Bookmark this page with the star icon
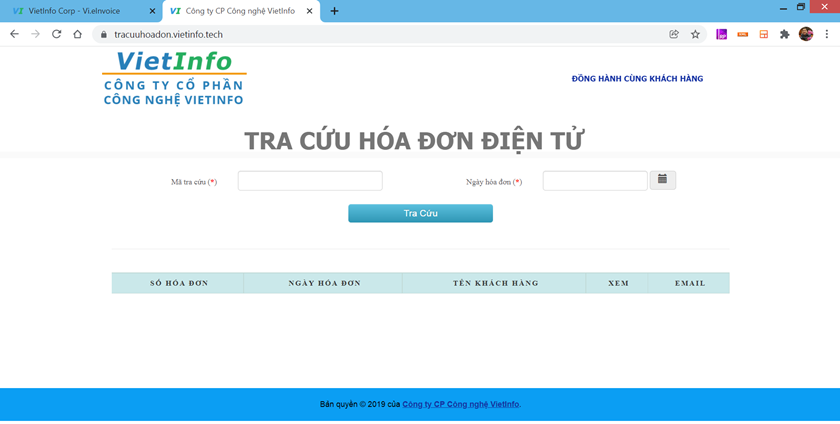The image size is (840, 424). pos(695,34)
